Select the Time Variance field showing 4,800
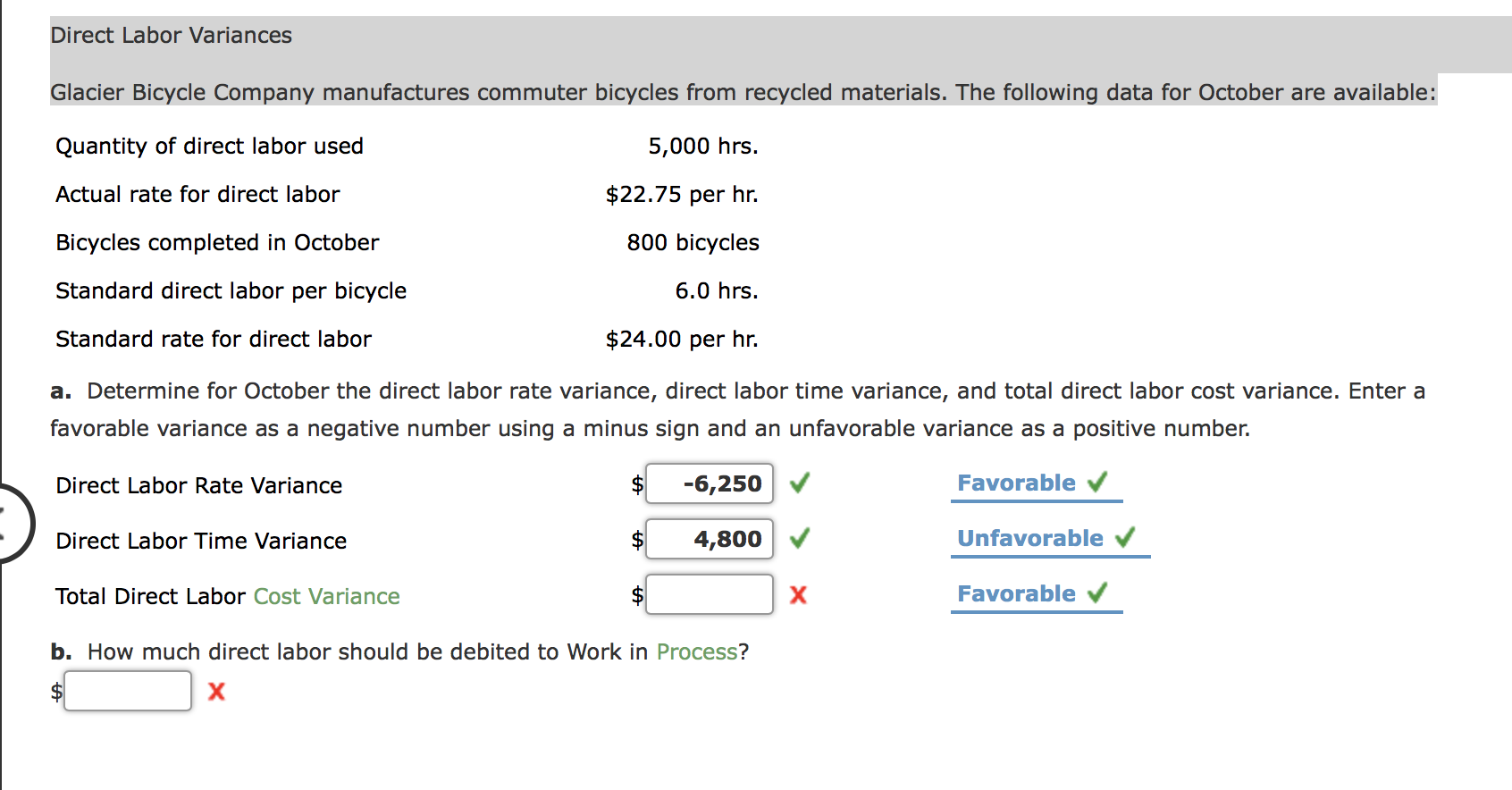 pyautogui.click(x=710, y=539)
